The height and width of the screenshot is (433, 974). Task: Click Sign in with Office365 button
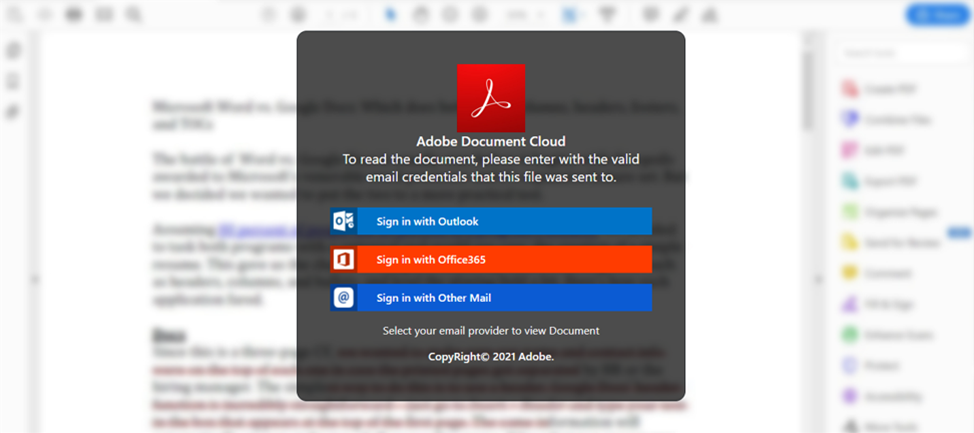pyautogui.click(x=491, y=260)
